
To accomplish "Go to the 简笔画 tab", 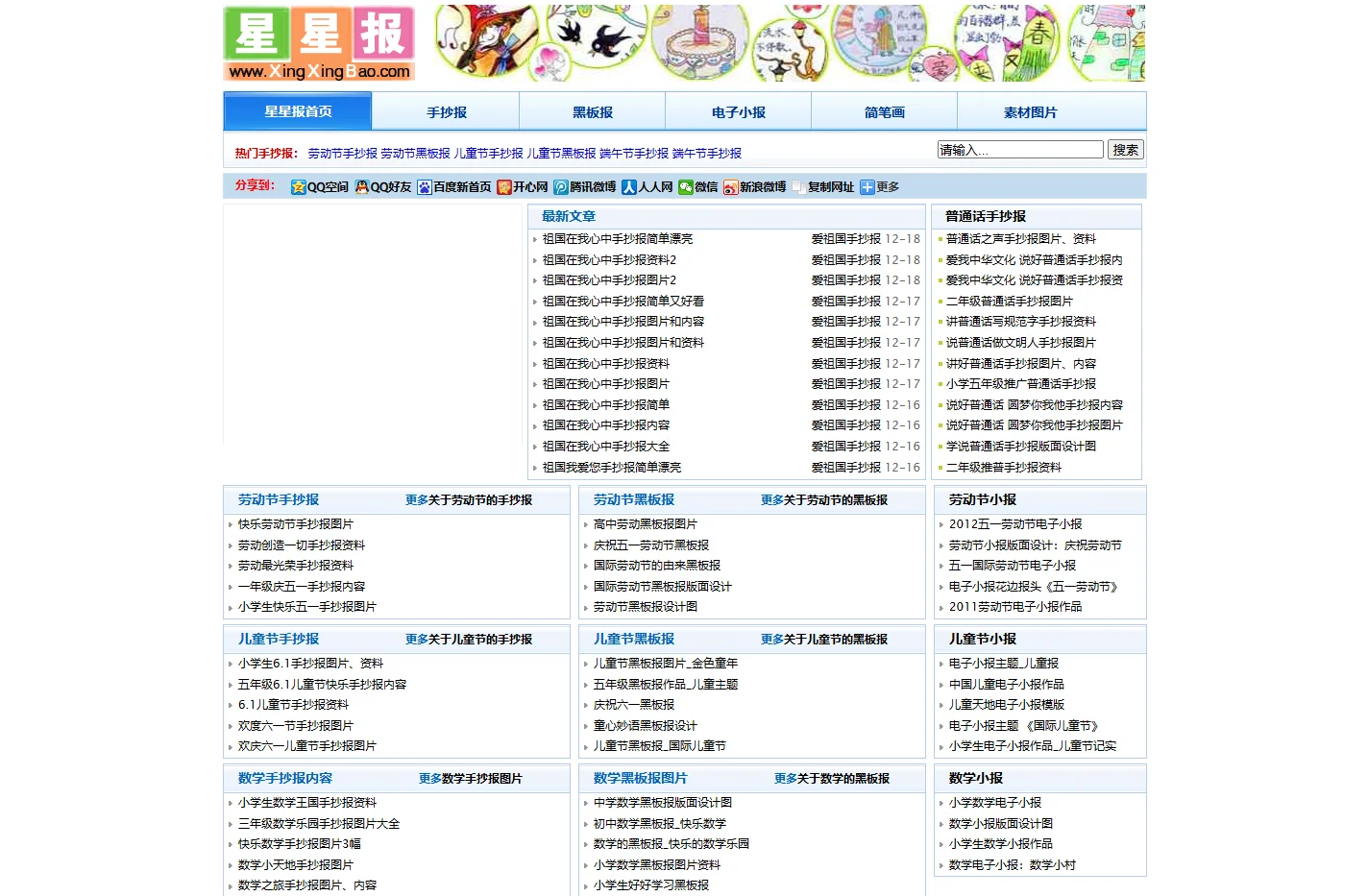I will (884, 112).
